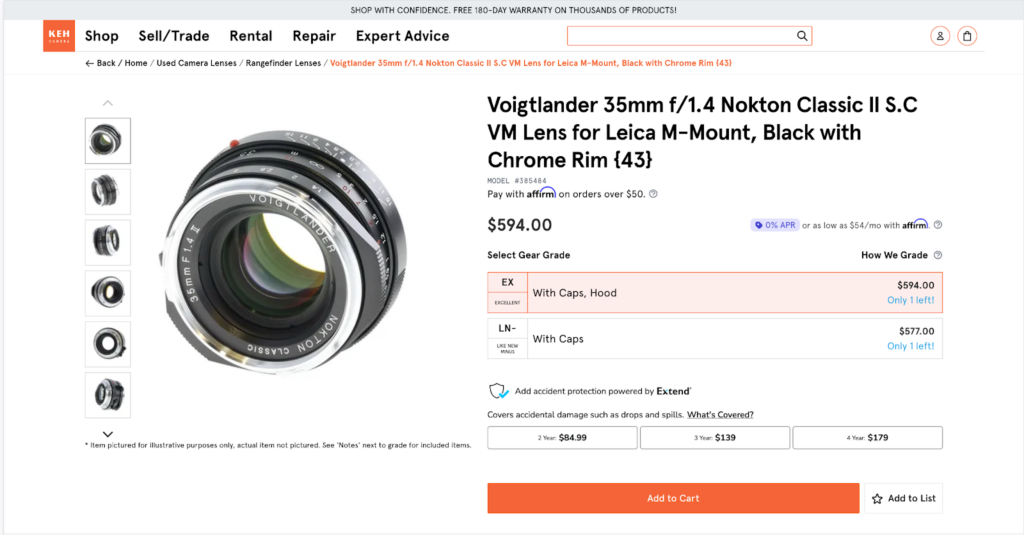Click the star icon on Add to List

[877, 498]
